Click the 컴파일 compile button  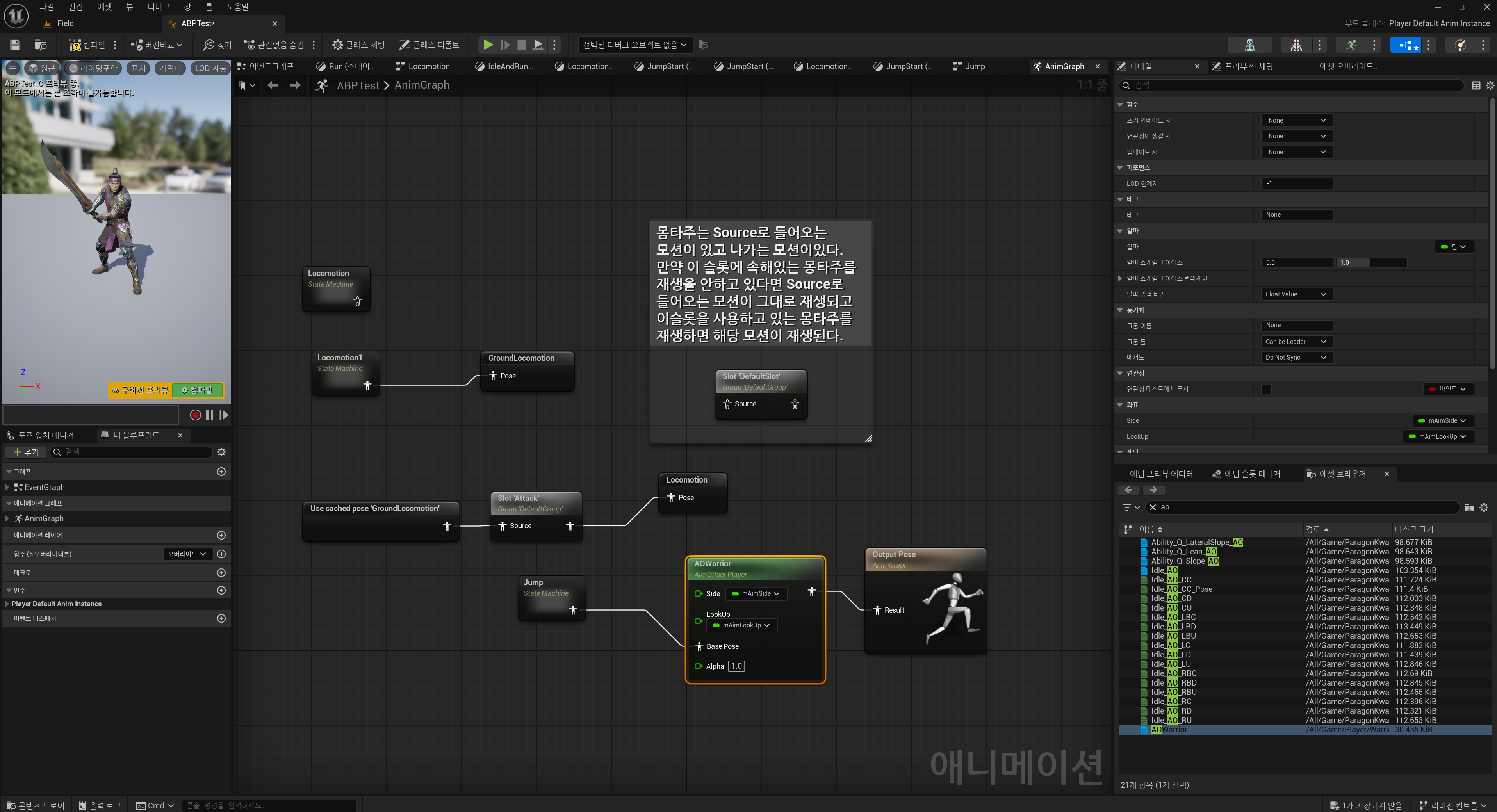pos(87,45)
